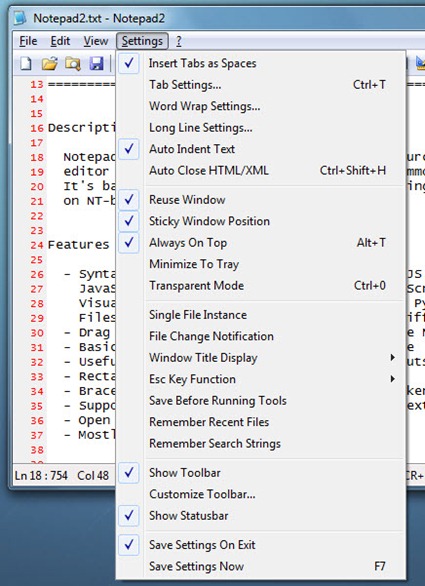
Task: Click the Open file folder toolbar icon
Action: coord(49,64)
